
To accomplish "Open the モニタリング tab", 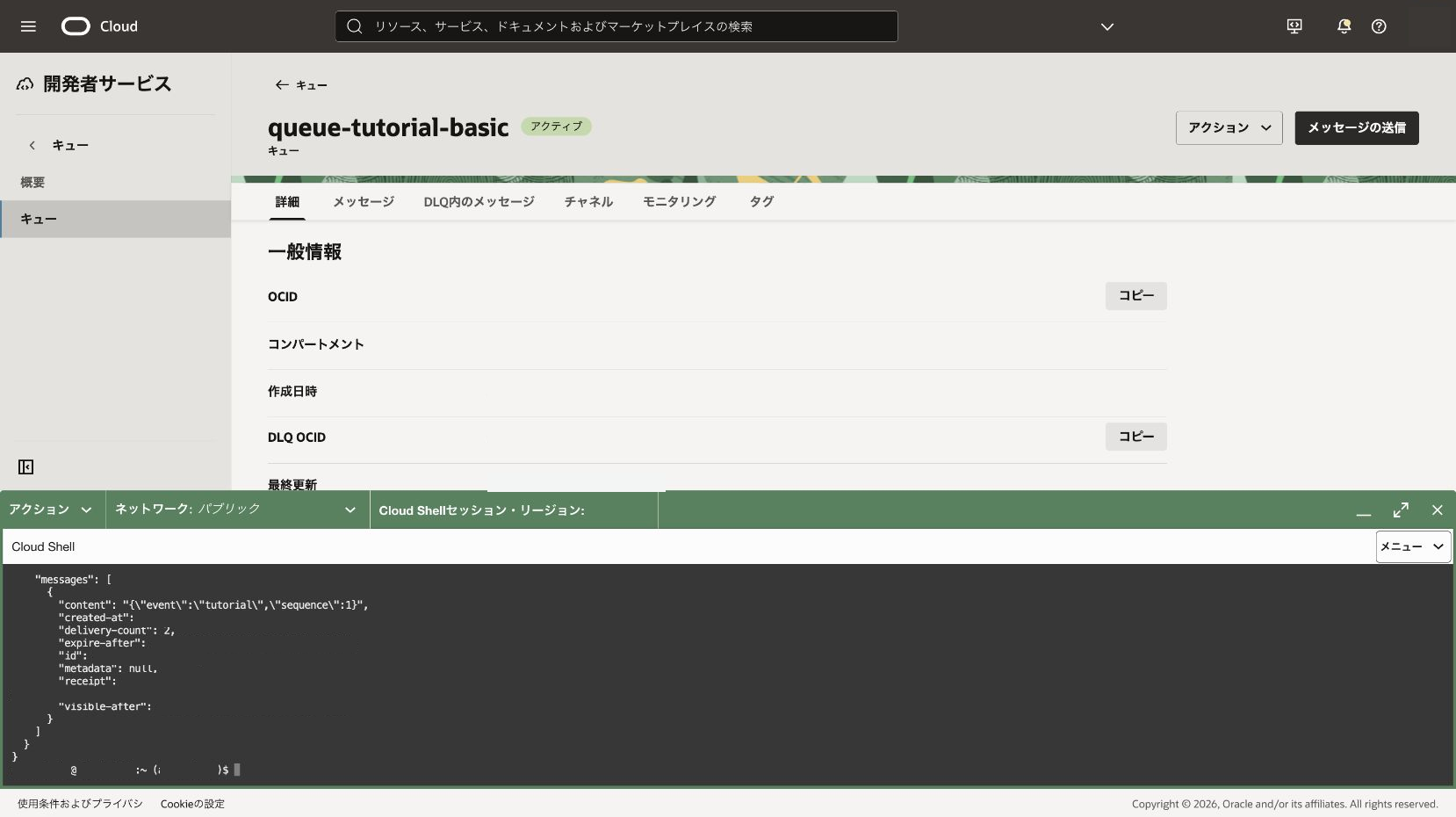I will coord(679,201).
